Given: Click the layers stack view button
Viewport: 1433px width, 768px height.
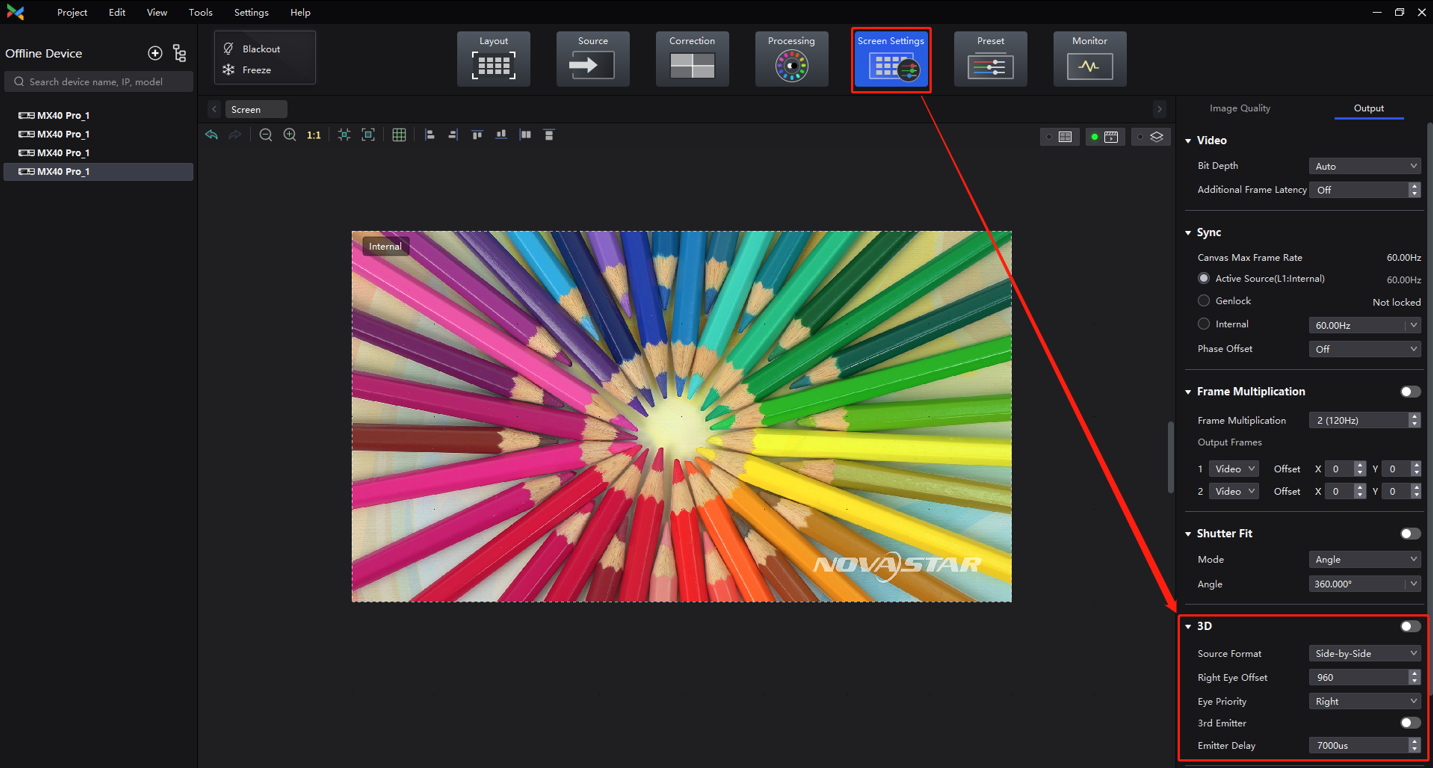Looking at the screenshot, I should [x=1151, y=137].
